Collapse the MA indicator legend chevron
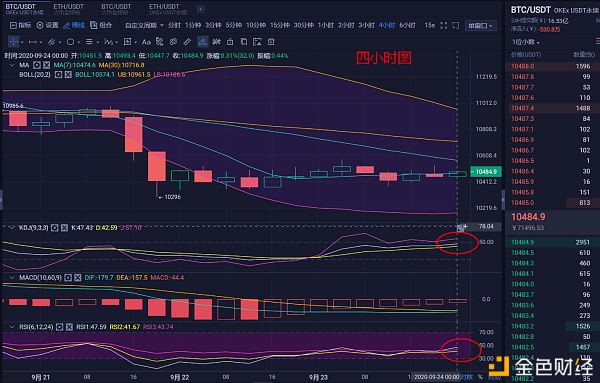 [12, 65]
